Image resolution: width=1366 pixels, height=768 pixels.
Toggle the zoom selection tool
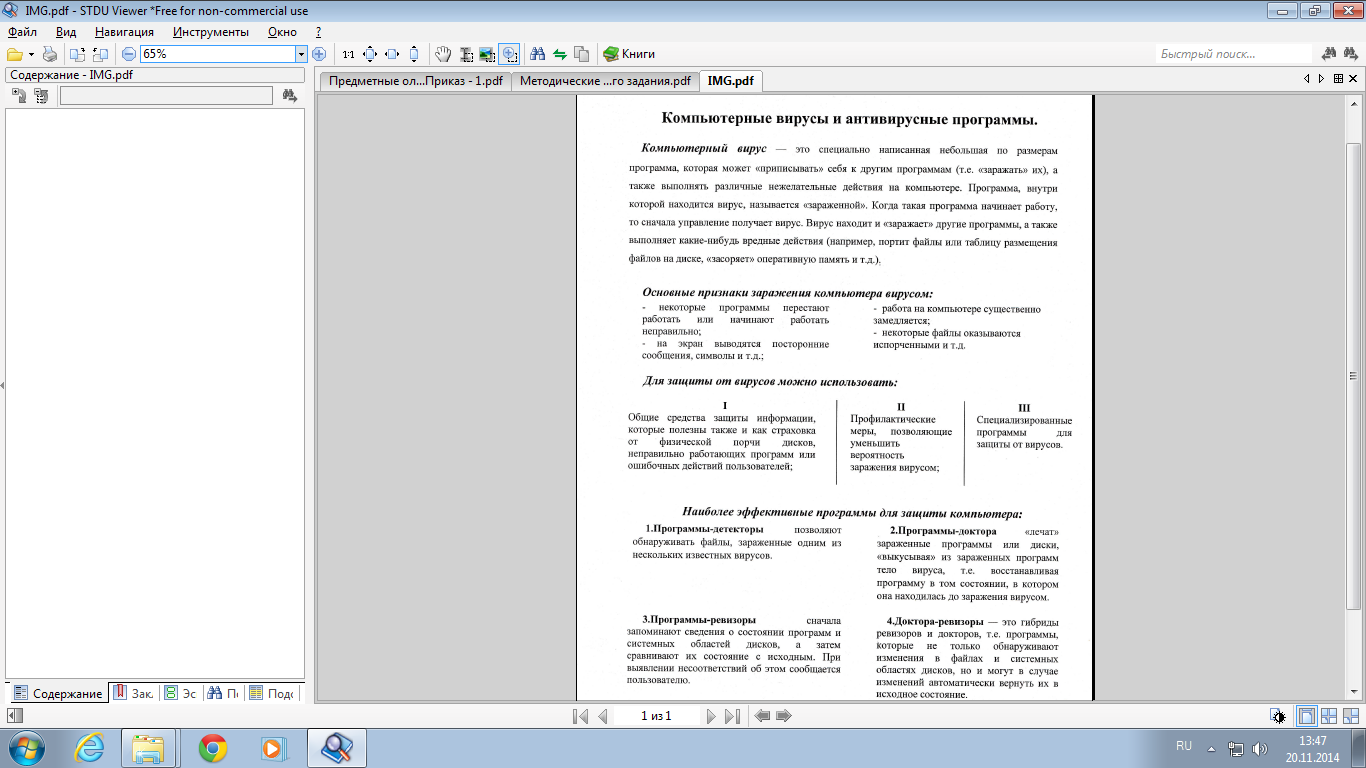509,54
